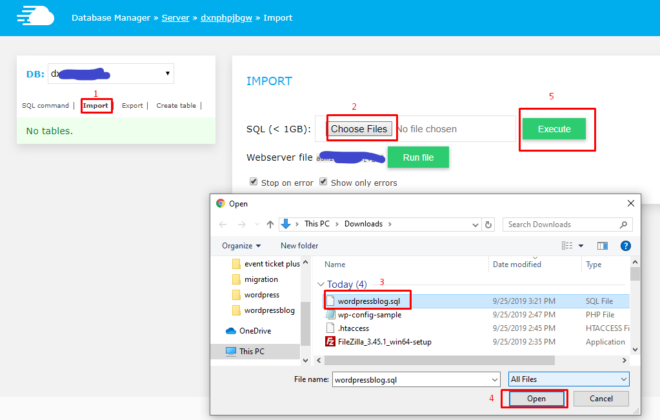Toggle the Stop on error checkbox
The image size is (660, 420).
pyautogui.click(x=253, y=181)
